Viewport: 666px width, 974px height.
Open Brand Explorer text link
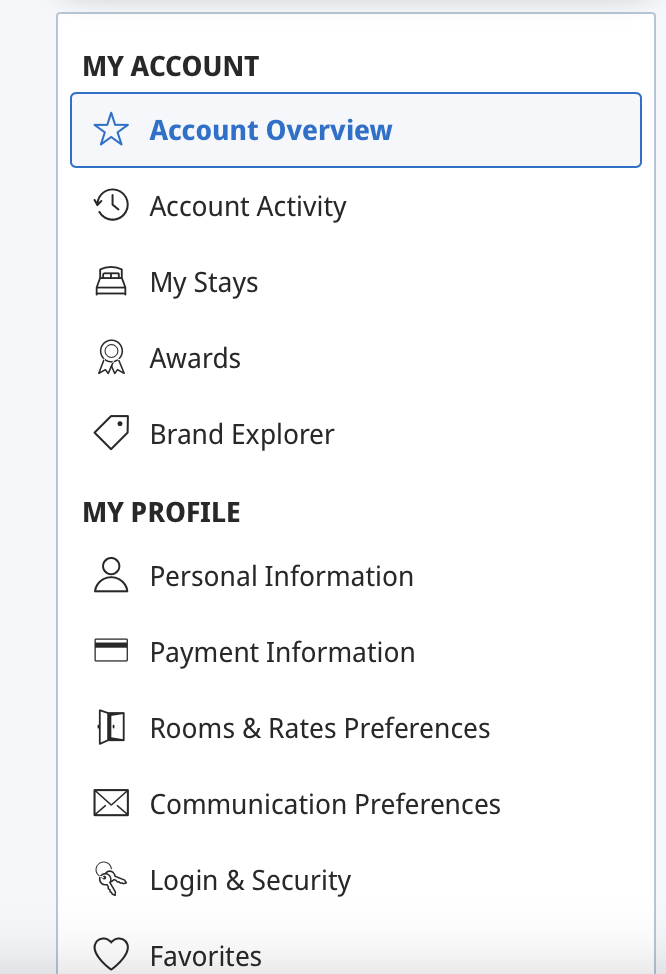242,434
